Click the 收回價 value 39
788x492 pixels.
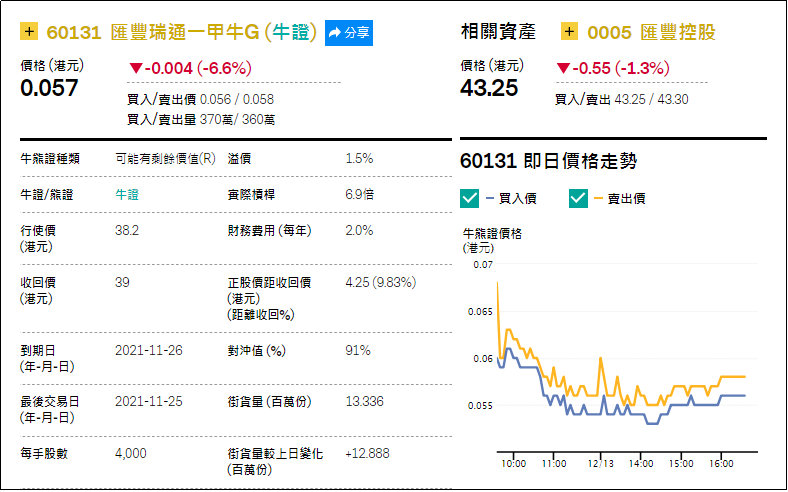click(x=122, y=282)
